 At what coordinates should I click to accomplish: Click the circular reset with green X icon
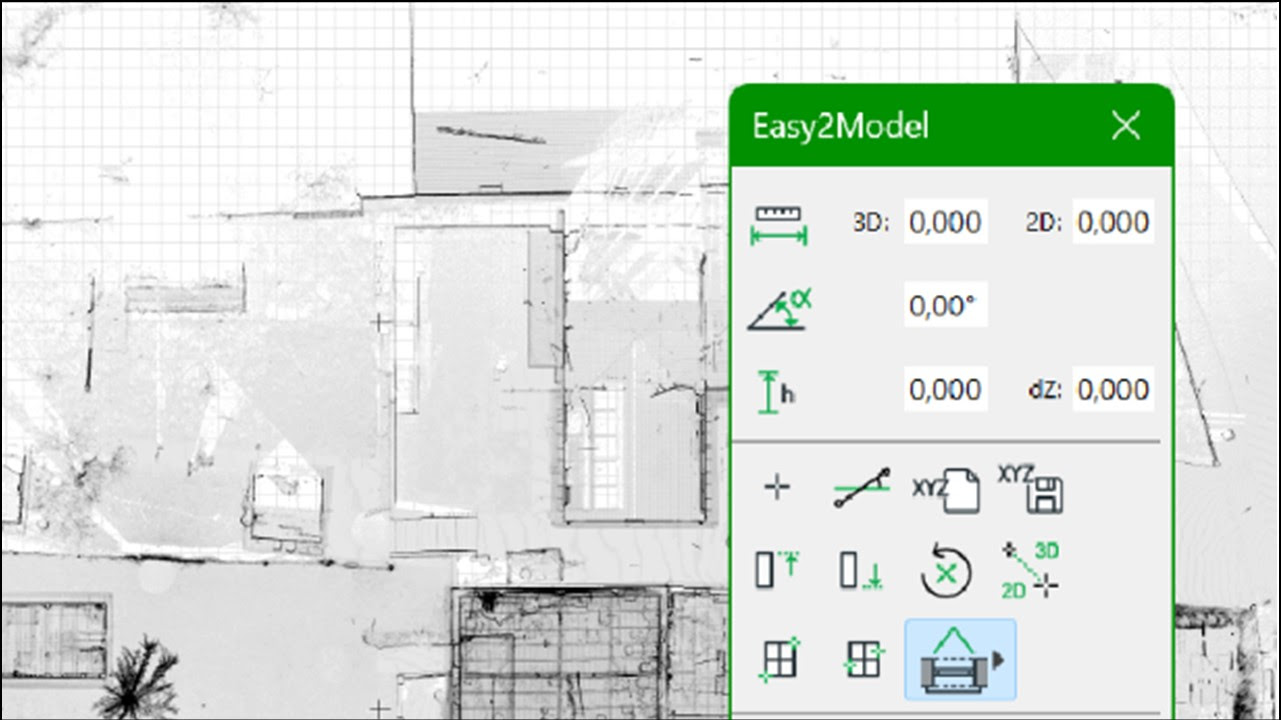click(x=946, y=571)
